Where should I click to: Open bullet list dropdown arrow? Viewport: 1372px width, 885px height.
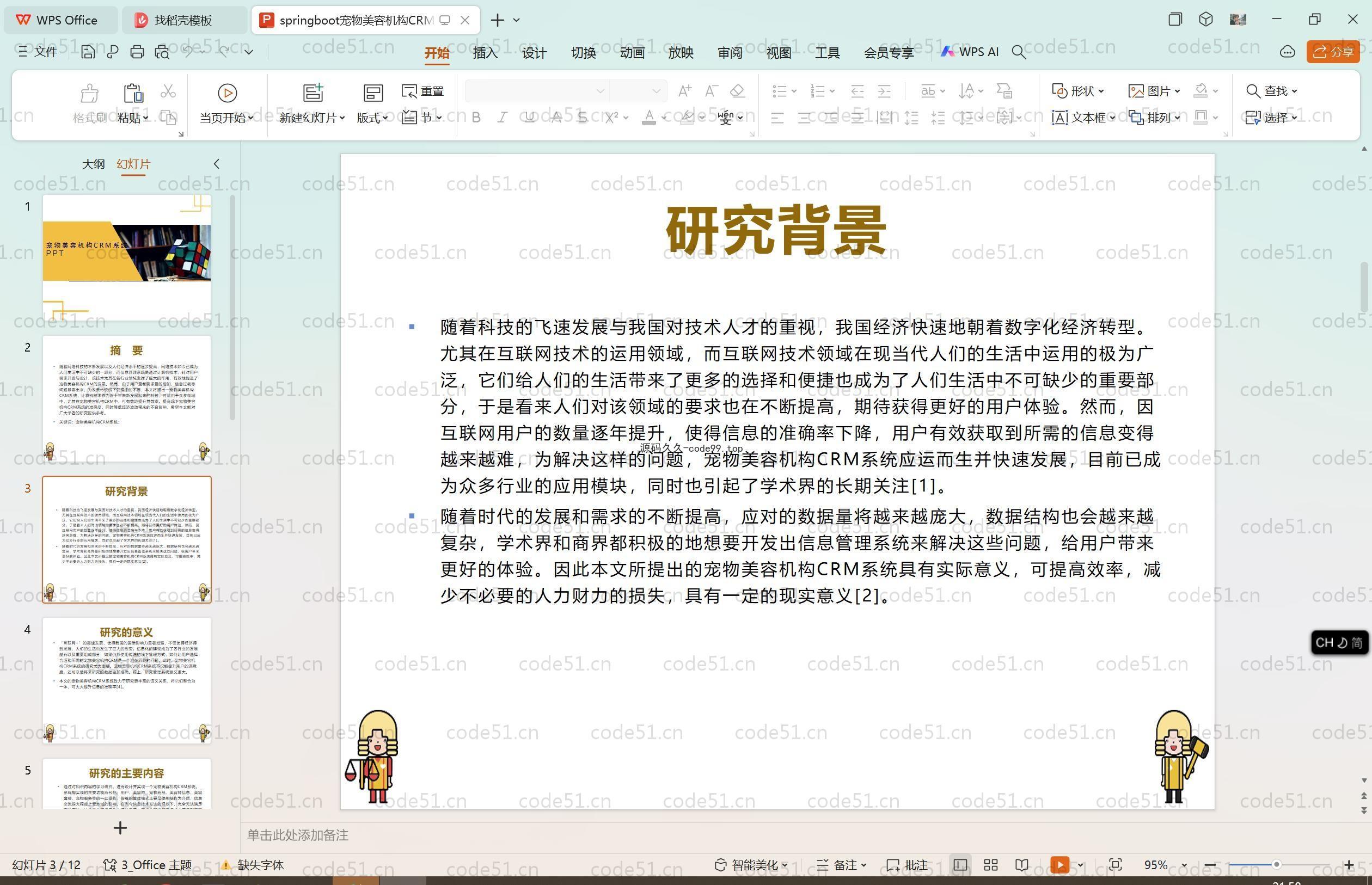click(794, 91)
